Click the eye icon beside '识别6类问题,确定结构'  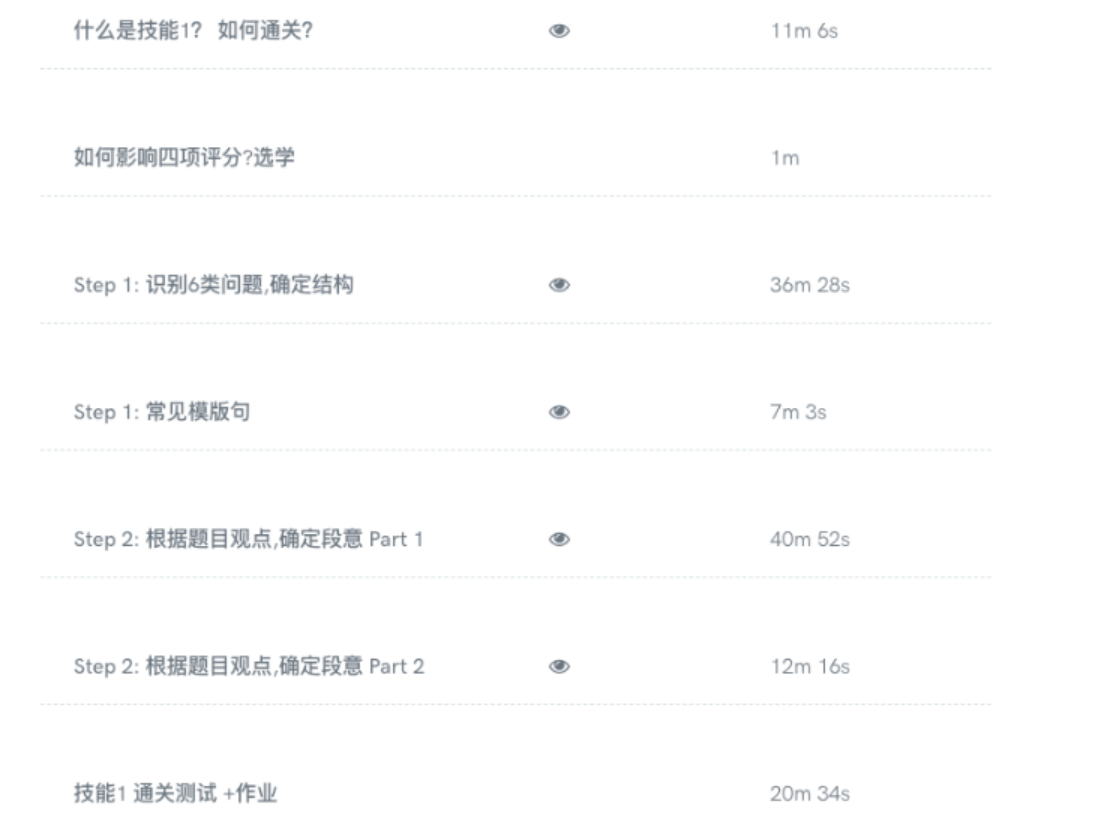[x=559, y=285]
